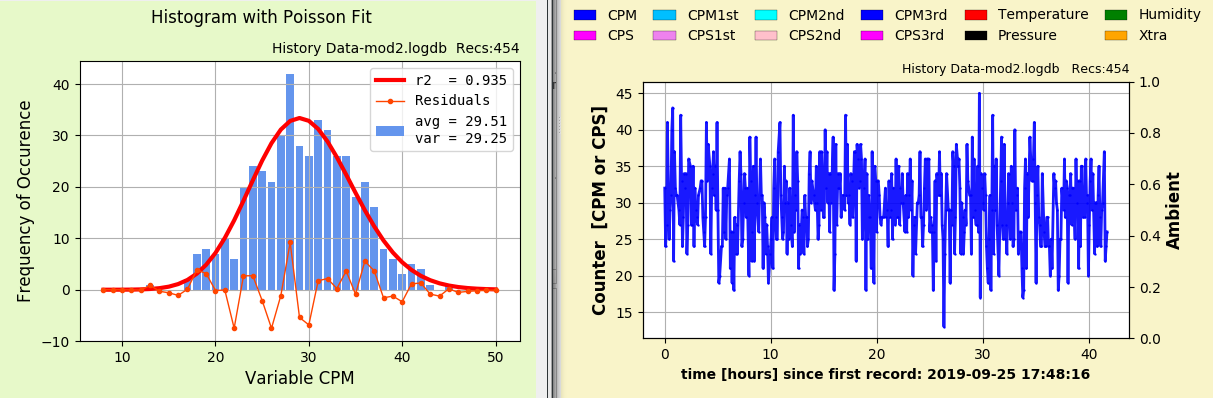1213x398 pixels.
Task: Click the 'Ambient' right axis label
Action: [x=1174, y=210]
